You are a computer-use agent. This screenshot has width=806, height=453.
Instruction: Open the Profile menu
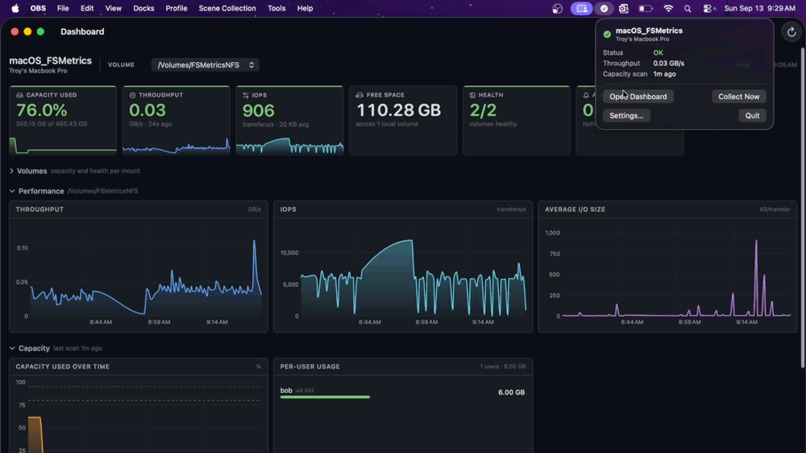176,8
